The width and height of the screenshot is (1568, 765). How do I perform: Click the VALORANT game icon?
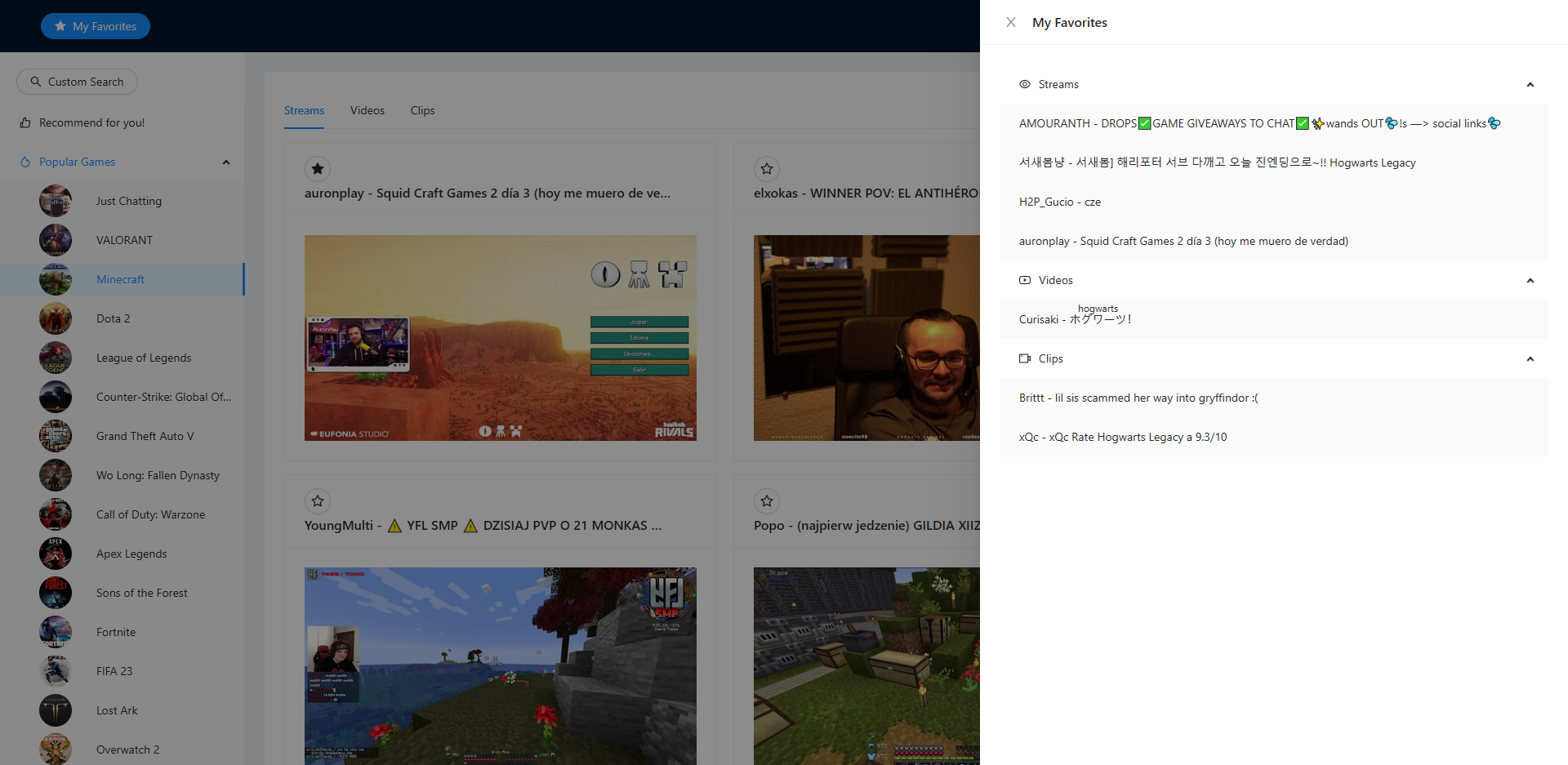(x=56, y=240)
